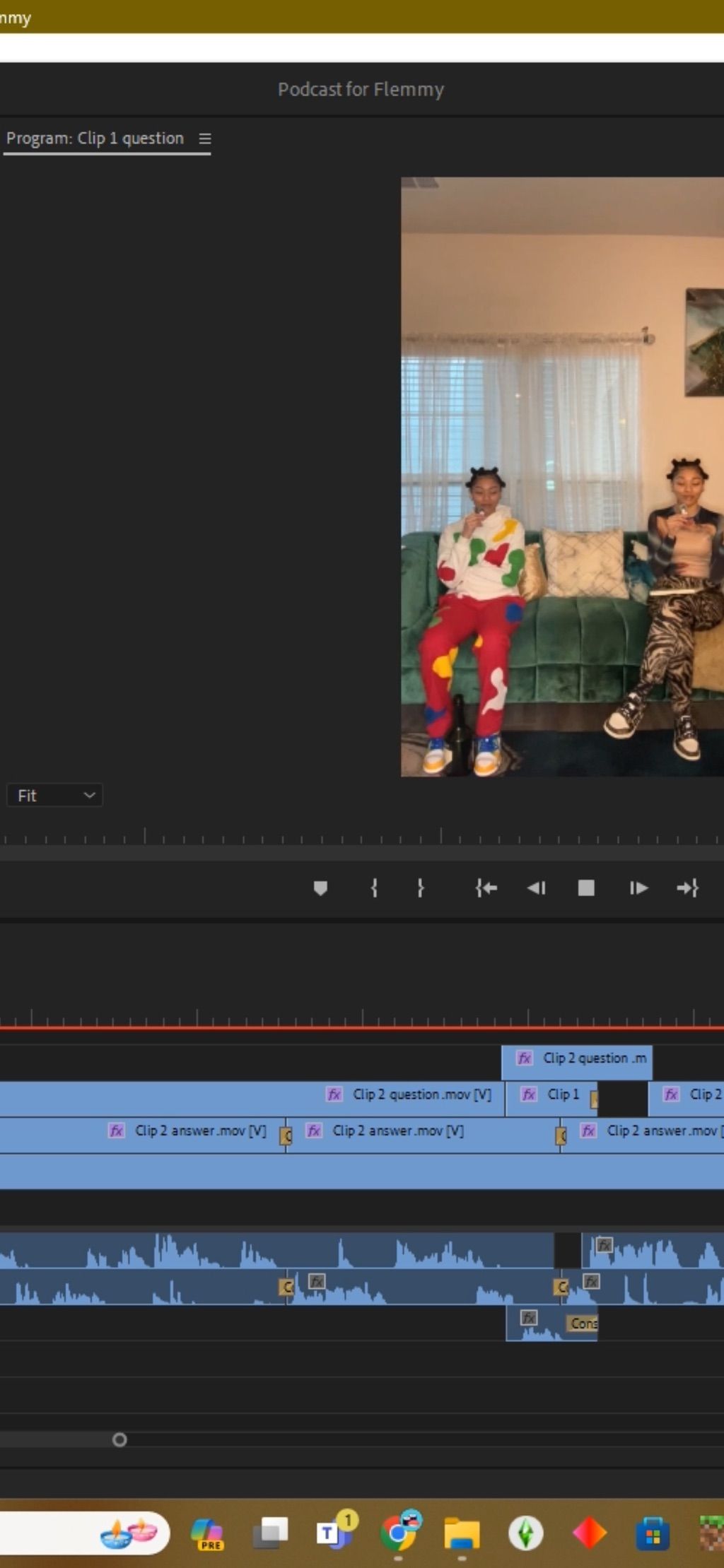Select the Program: Clip 1 question tab
The width and height of the screenshot is (724, 1568).
[x=95, y=138]
